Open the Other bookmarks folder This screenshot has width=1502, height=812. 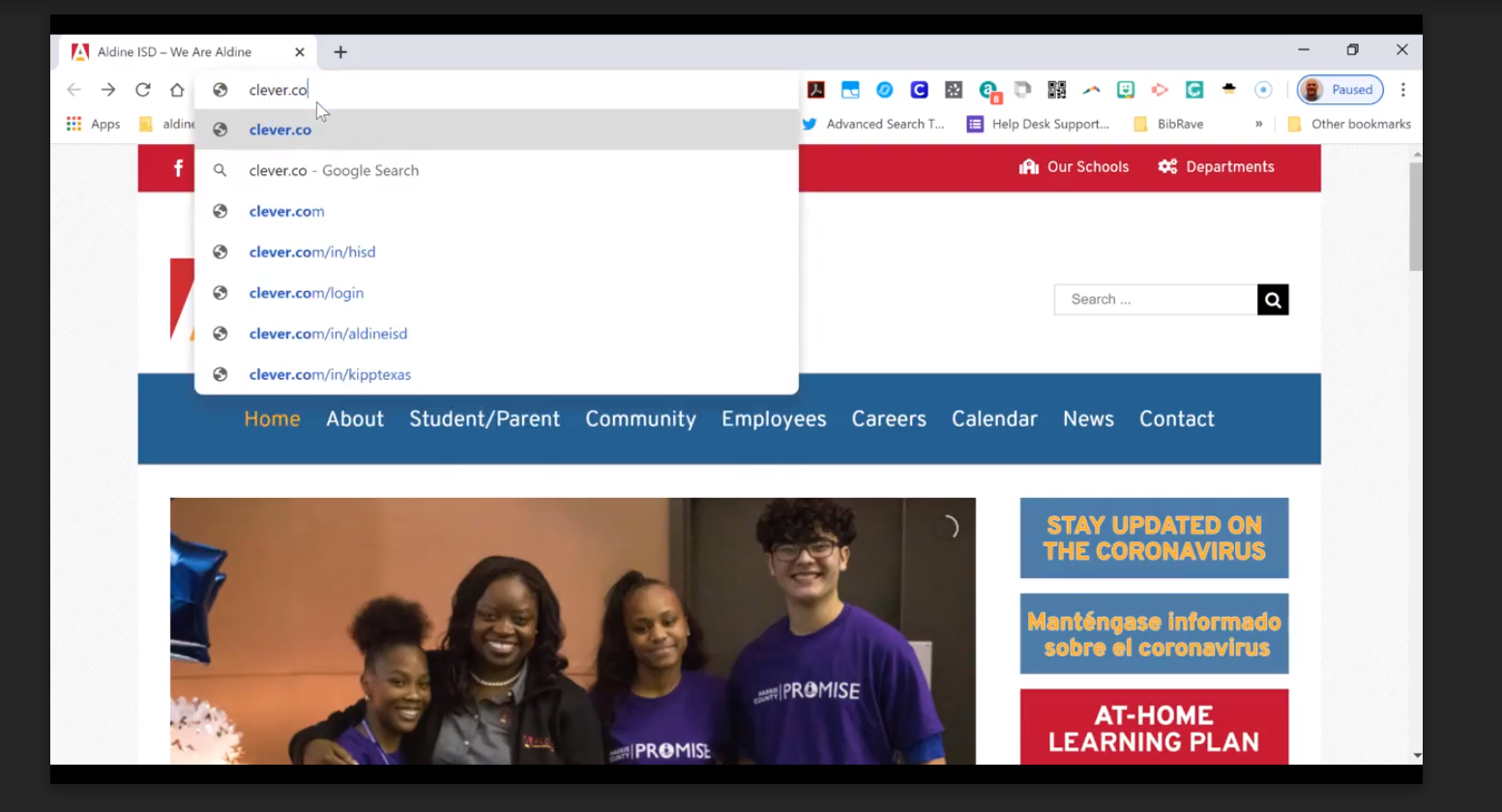[x=1349, y=124]
